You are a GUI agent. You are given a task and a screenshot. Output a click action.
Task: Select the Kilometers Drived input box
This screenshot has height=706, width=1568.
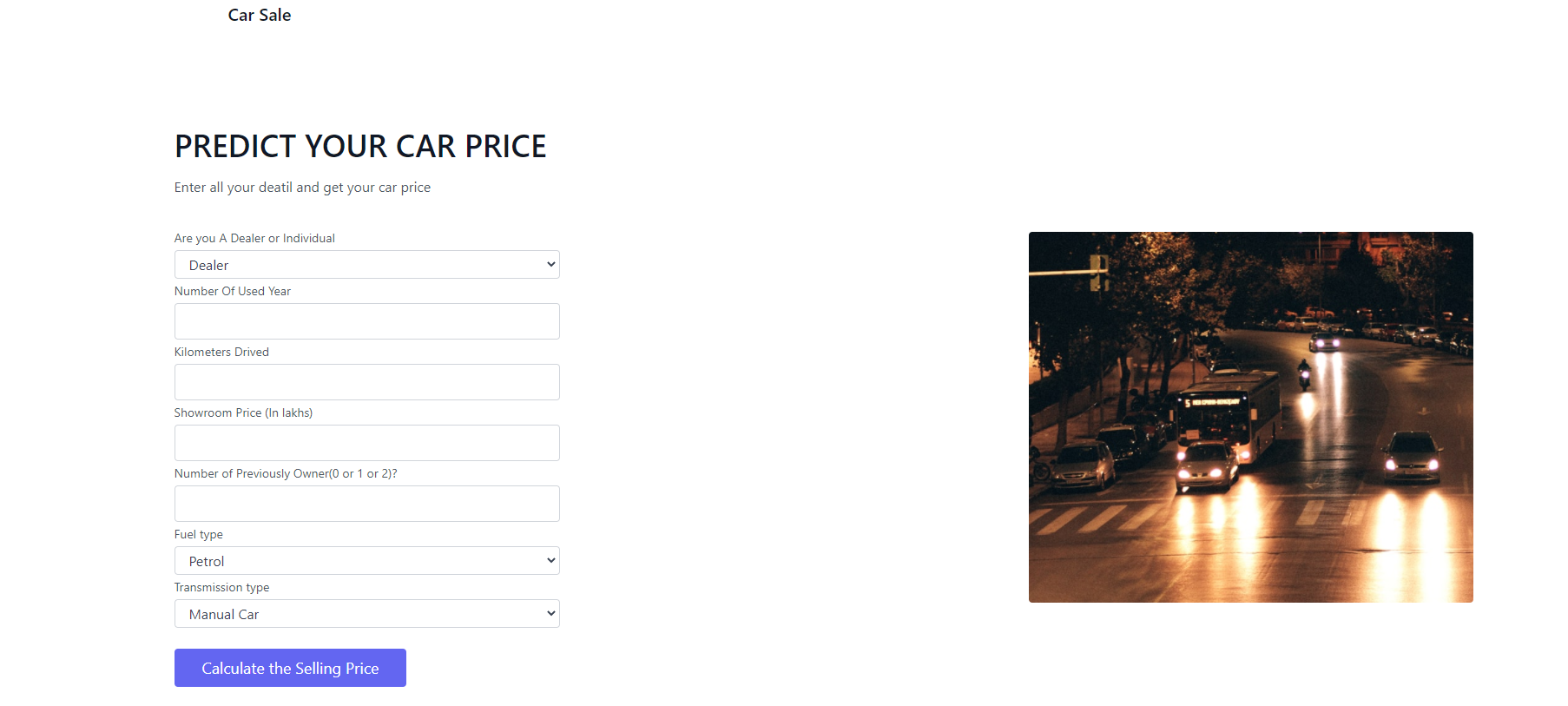[366, 382]
